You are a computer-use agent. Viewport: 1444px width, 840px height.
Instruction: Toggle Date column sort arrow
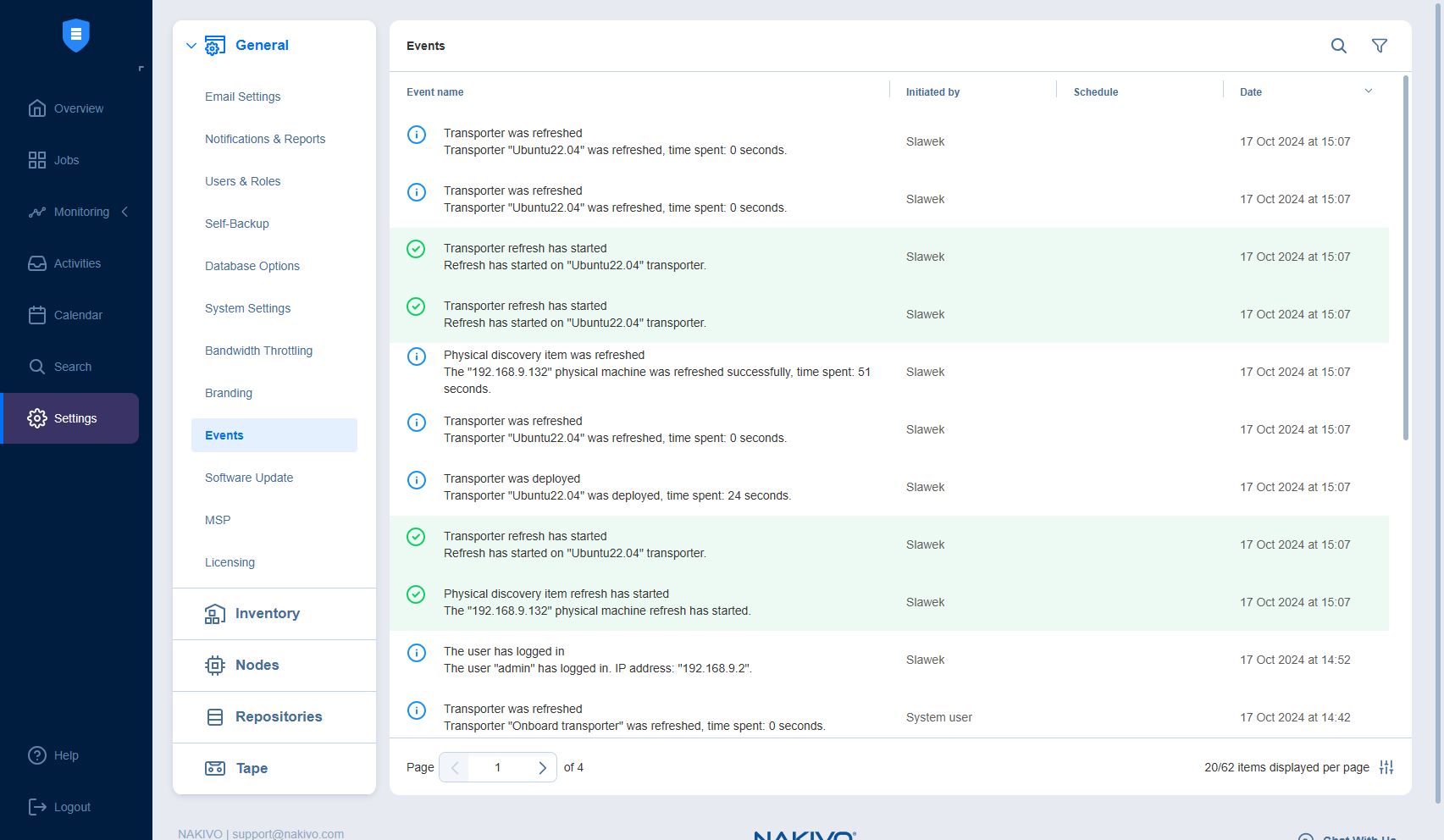coord(1368,91)
